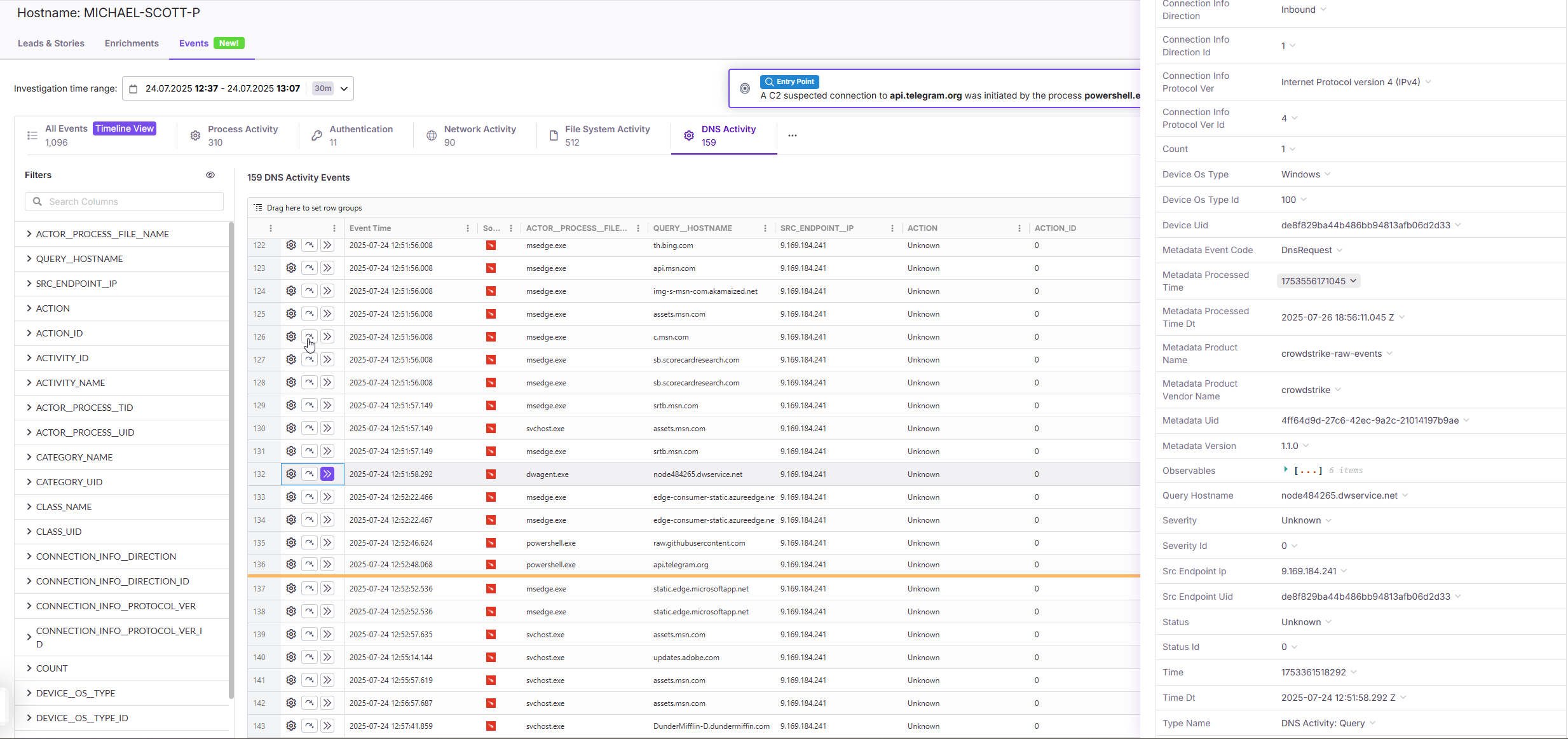The image size is (1568, 739).
Task: Open the Device Os Type Windows dropdown
Action: pyautogui.click(x=1304, y=174)
